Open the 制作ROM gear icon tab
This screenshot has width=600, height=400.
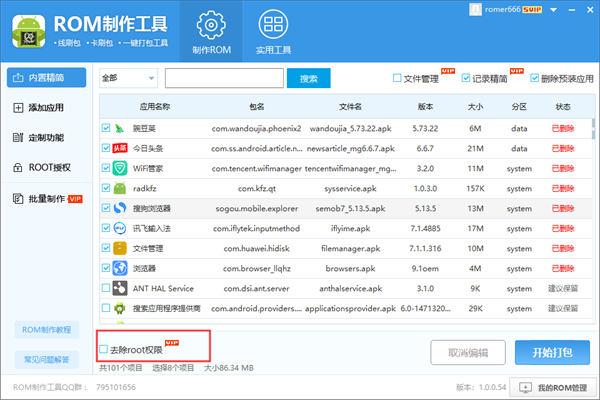tap(210, 31)
